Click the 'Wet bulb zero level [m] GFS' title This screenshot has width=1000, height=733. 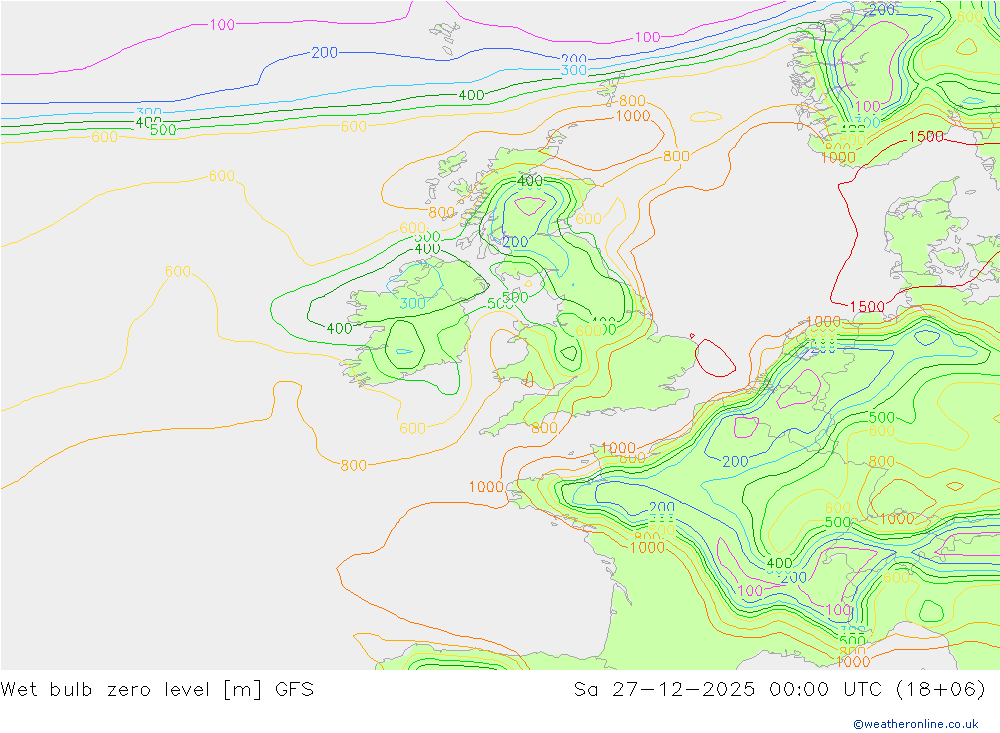tap(157, 689)
